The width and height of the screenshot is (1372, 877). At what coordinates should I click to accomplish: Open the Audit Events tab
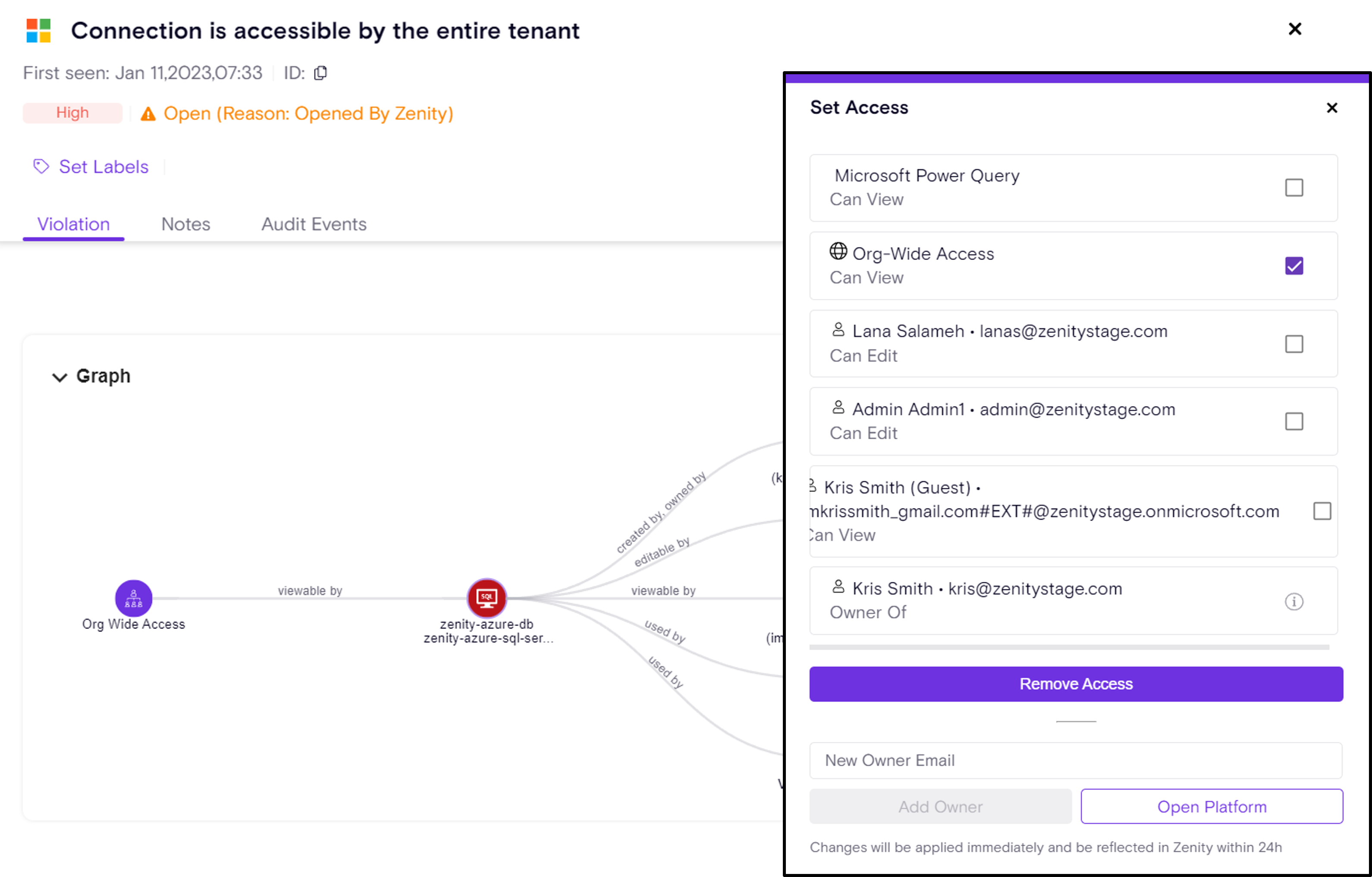tap(314, 224)
